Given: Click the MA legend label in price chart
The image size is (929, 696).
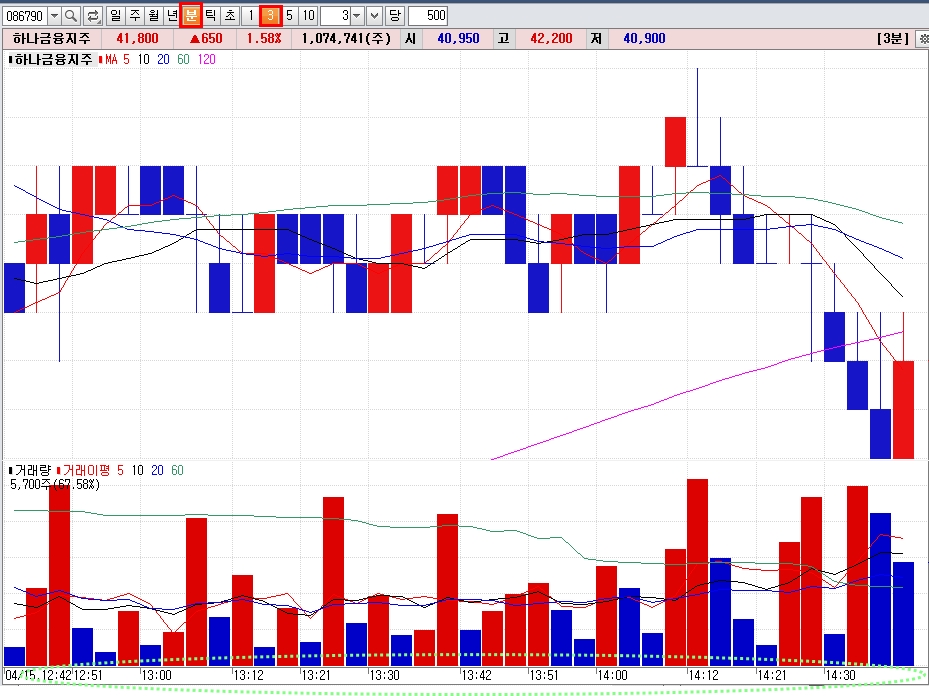Looking at the screenshot, I should pyautogui.click(x=111, y=59).
